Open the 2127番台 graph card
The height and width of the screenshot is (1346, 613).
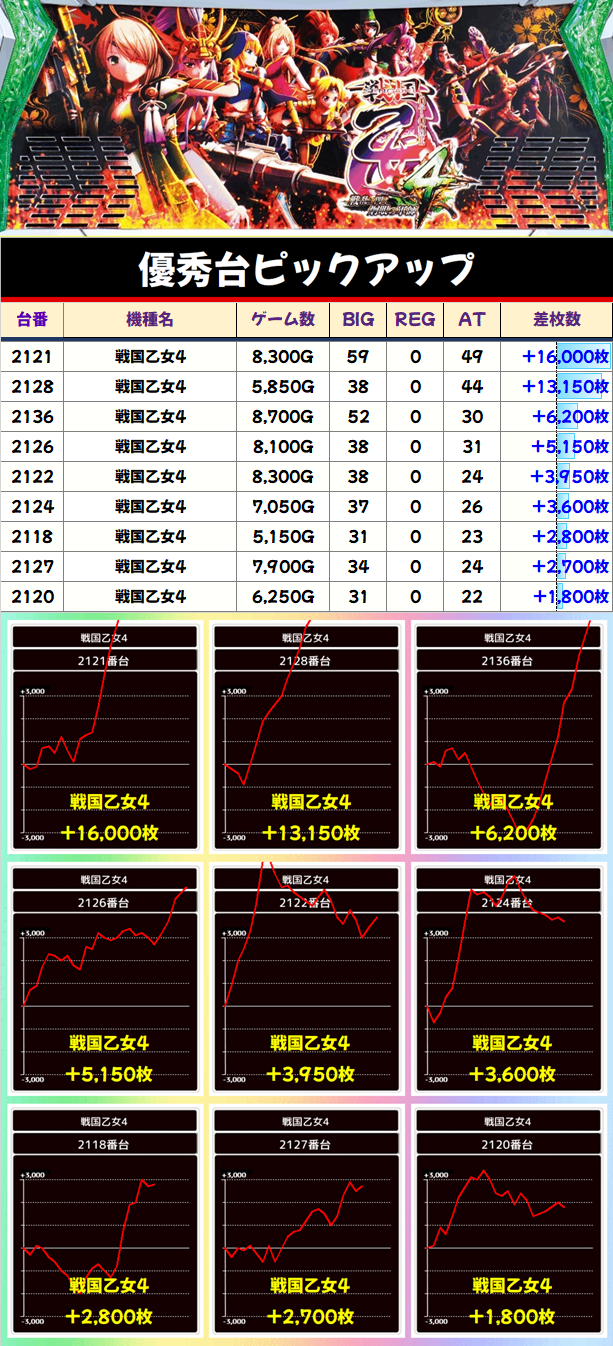(306, 1220)
